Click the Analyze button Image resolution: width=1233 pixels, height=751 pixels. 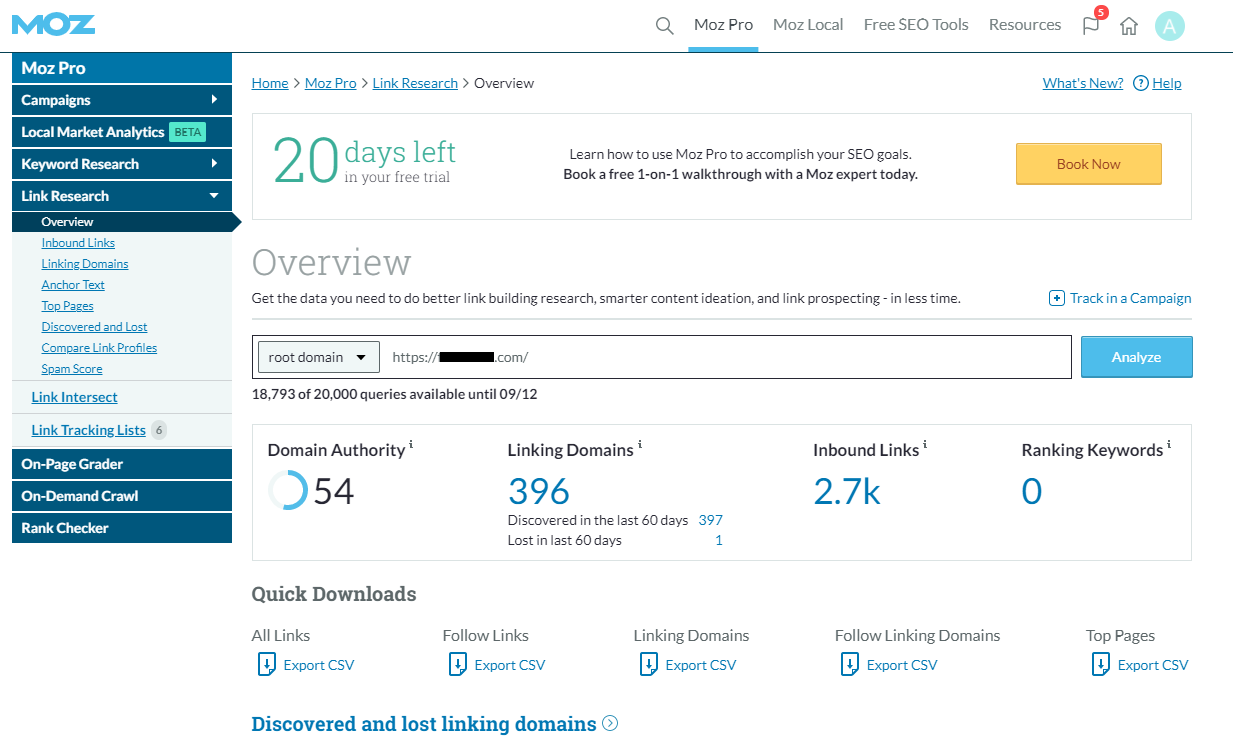point(1137,357)
